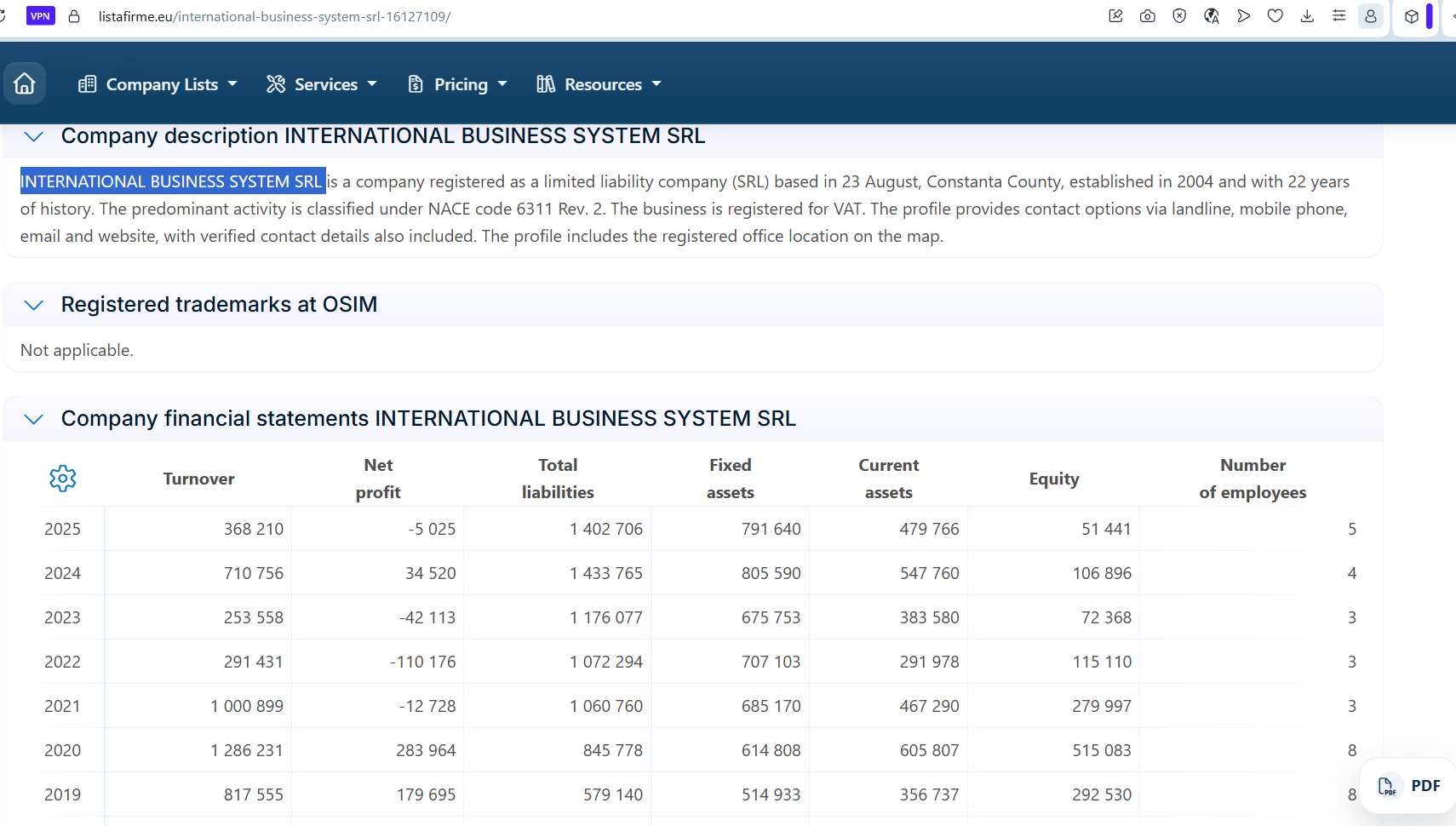Screen dimensions: 1456x826
Task: Click net profit value 34 520
Action: pos(431,573)
